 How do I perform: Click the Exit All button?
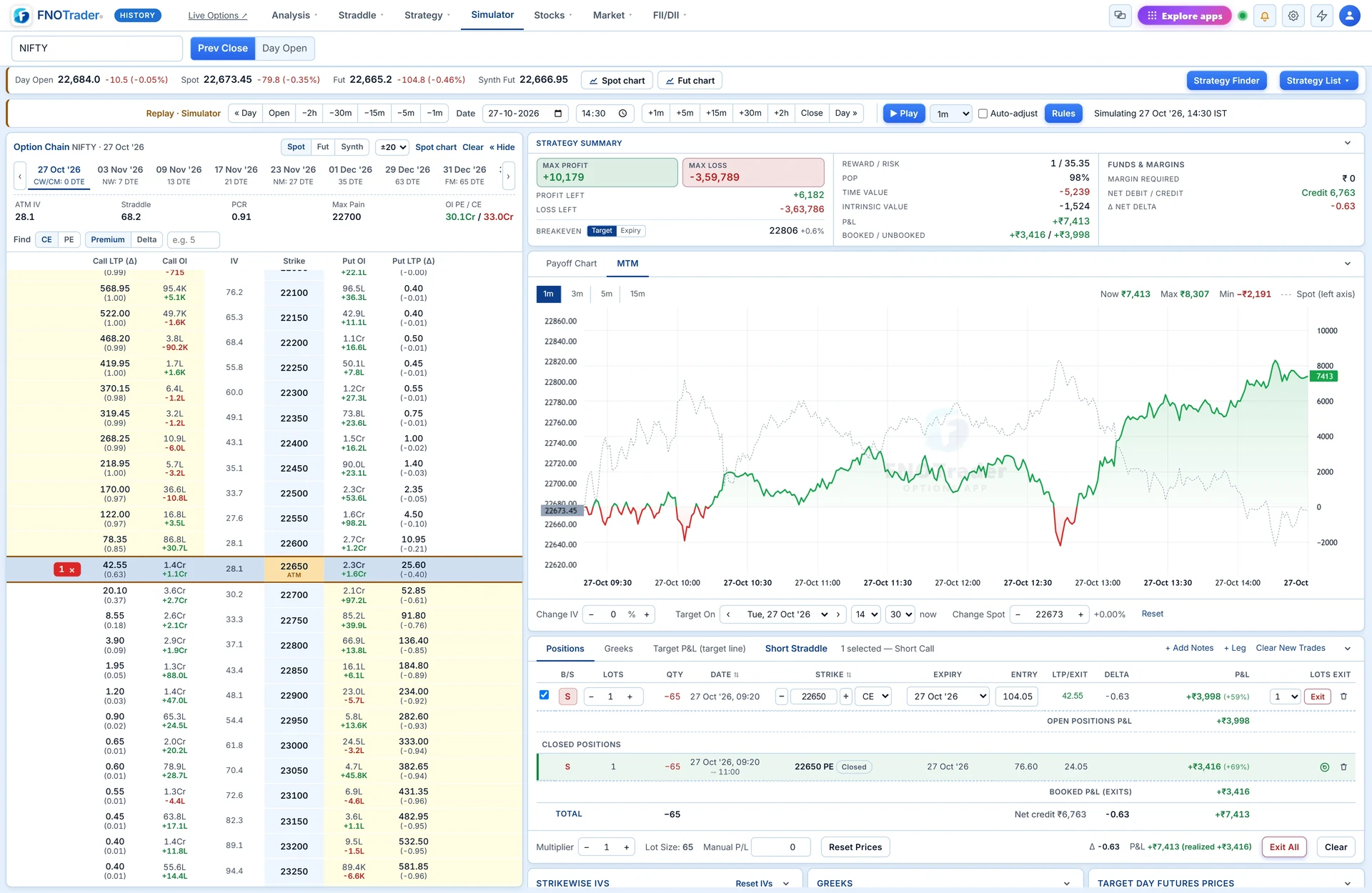pyautogui.click(x=1284, y=847)
